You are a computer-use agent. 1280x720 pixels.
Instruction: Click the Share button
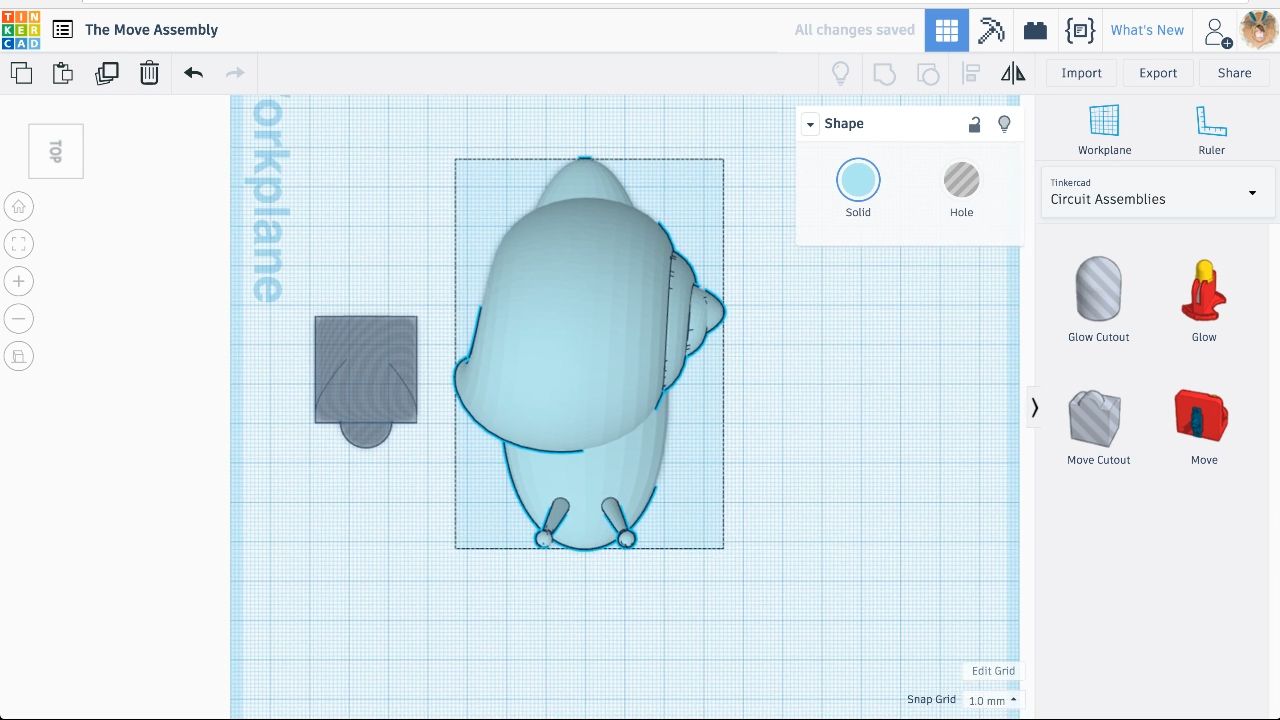[x=1234, y=73]
